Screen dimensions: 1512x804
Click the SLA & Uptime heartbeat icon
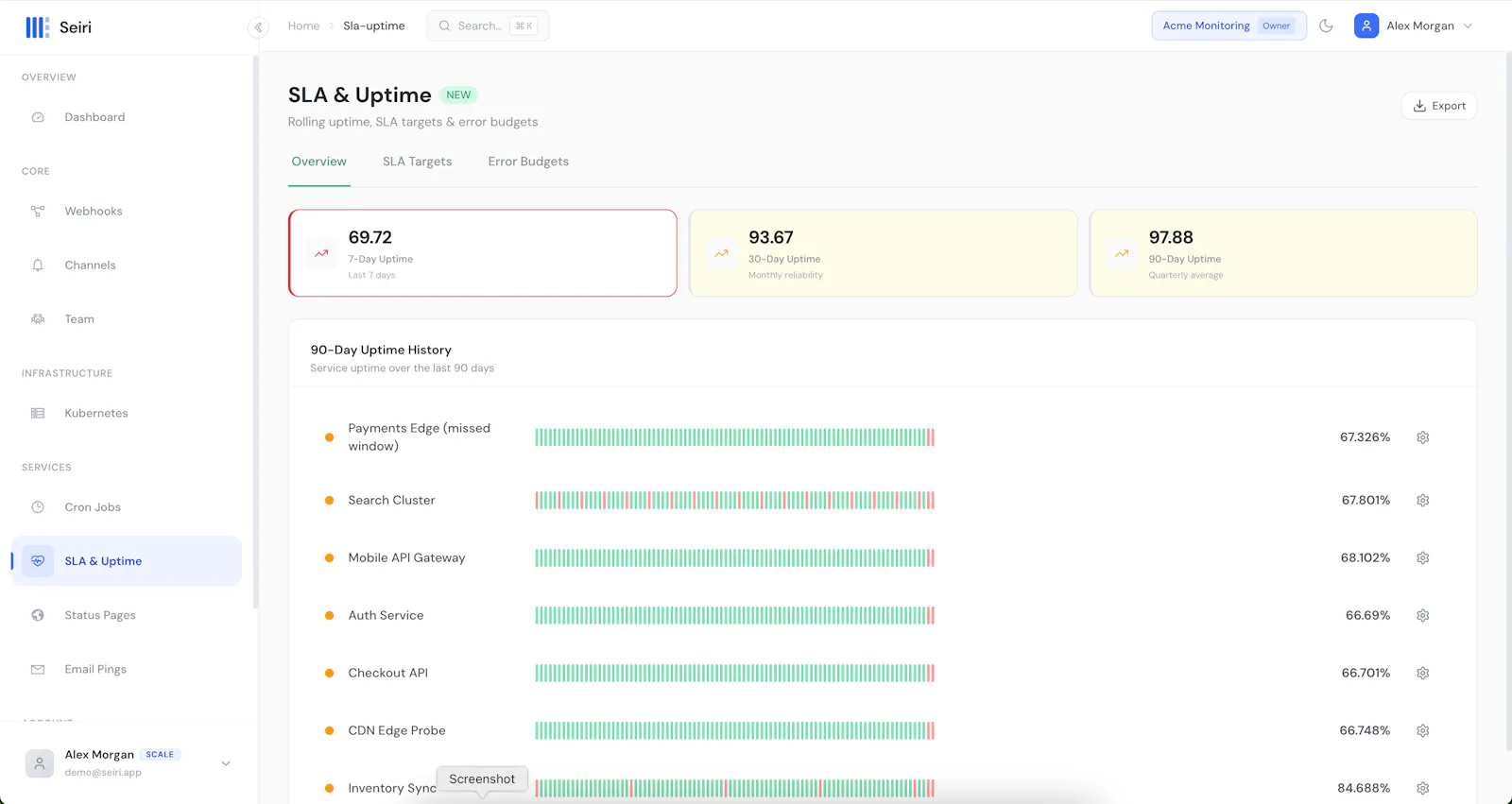[38, 561]
